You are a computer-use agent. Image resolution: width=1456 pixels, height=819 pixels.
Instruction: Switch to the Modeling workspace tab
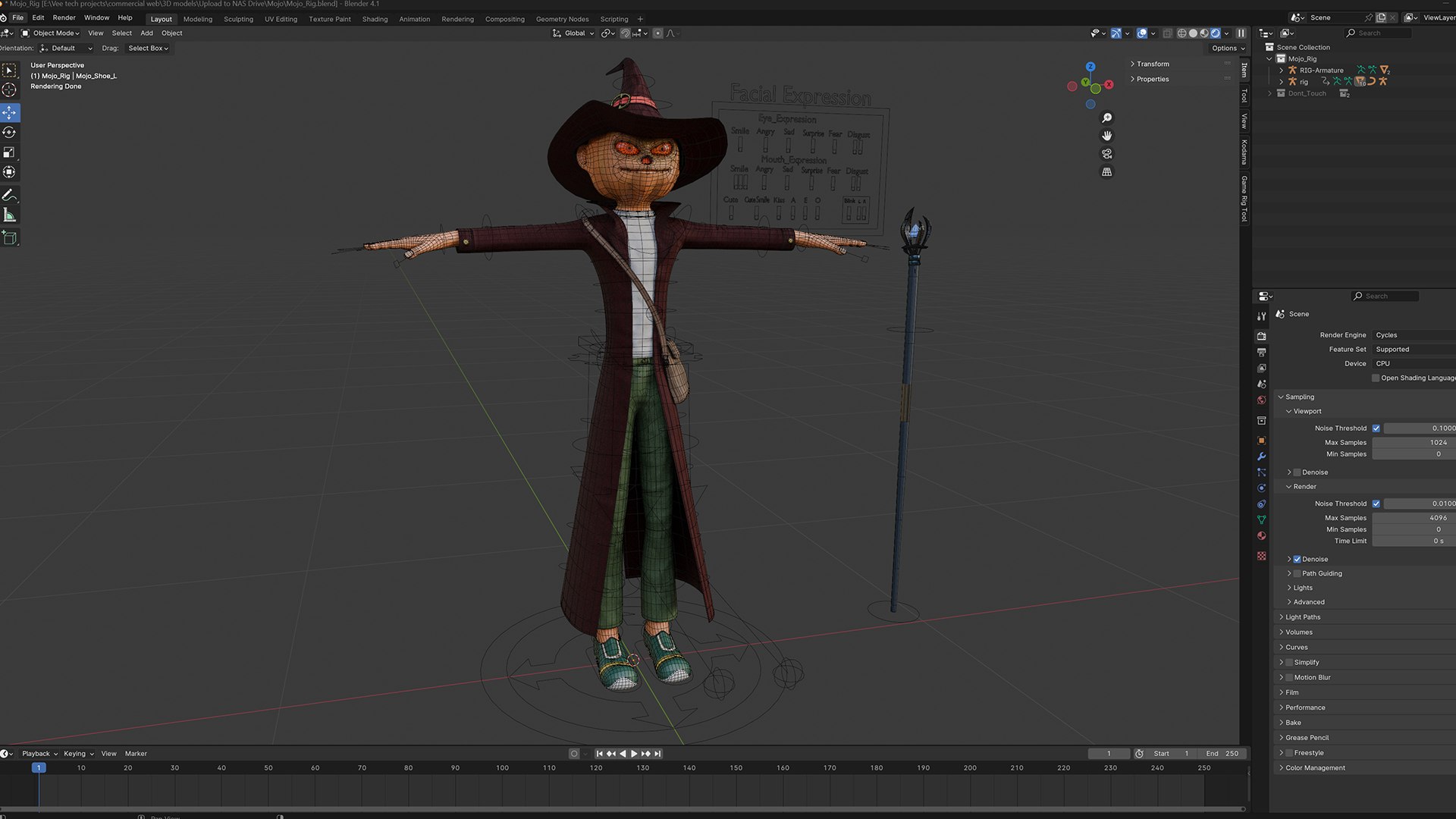(x=198, y=19)
